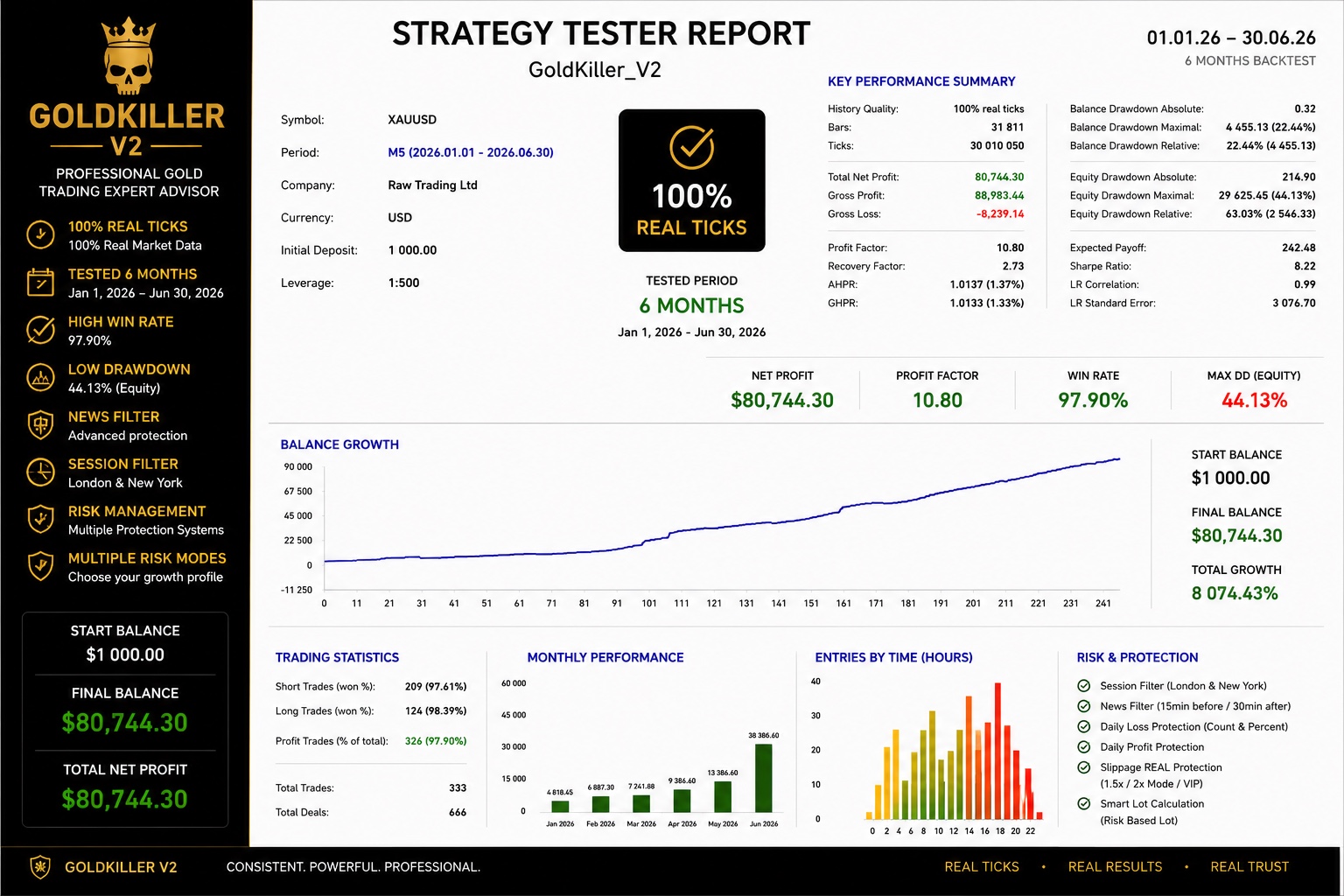Click the crowned skull logo

129,56
